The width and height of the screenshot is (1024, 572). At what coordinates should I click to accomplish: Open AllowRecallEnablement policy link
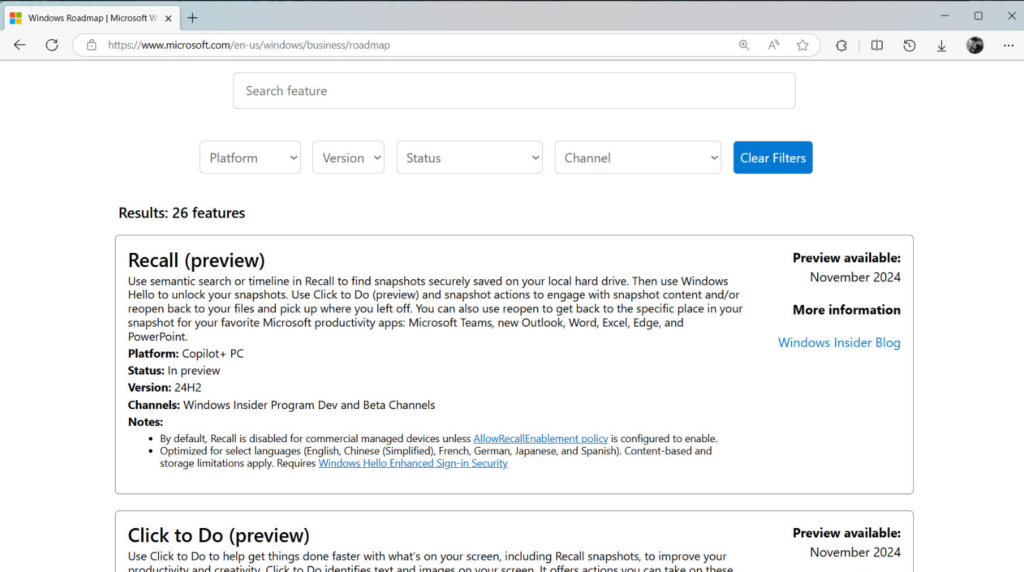540,438
